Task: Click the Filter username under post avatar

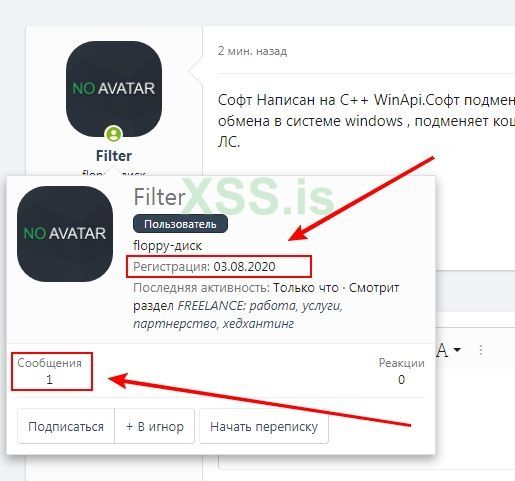Action: point(114,156)
